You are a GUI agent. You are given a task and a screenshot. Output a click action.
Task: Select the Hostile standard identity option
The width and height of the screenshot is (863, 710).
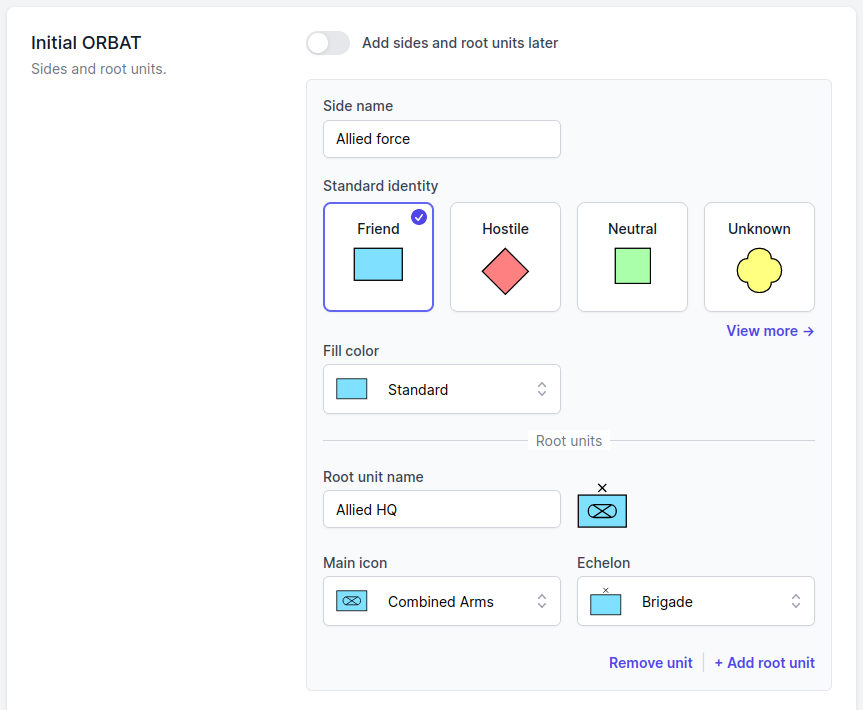(505, 257)
